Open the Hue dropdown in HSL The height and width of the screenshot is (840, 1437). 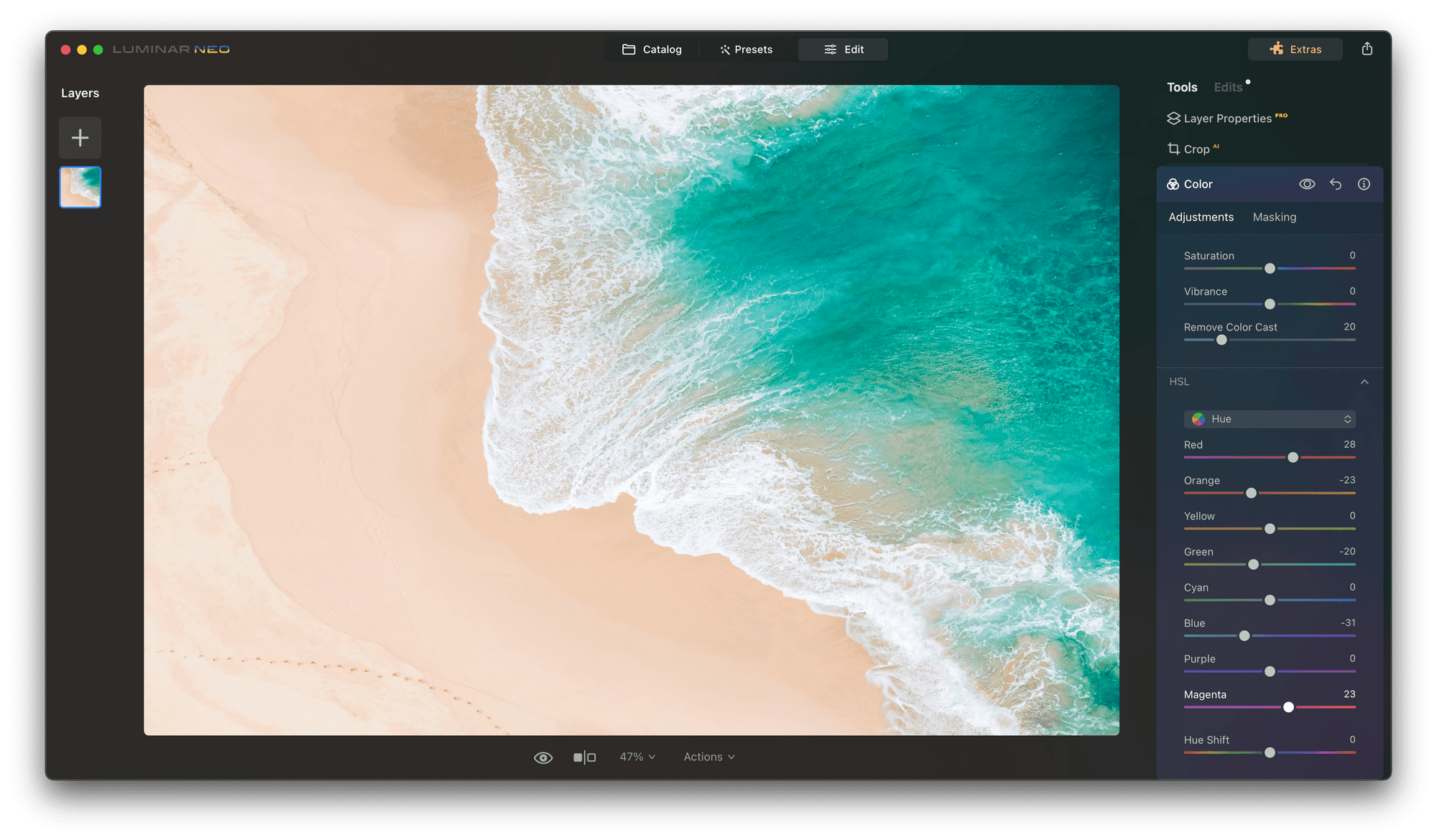tap(1269, 419)
